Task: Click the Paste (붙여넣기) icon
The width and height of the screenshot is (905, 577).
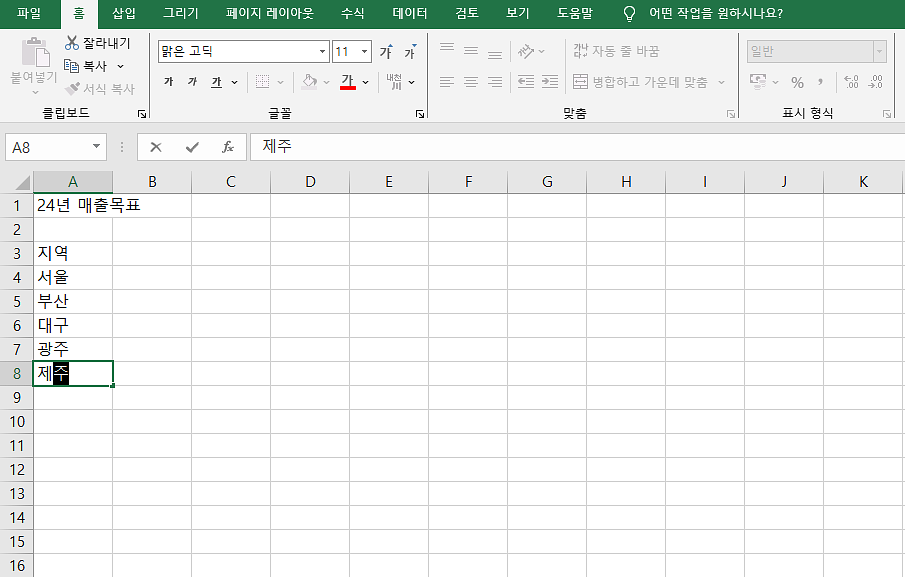Action: pyautogui.click(x=35, y=53)
